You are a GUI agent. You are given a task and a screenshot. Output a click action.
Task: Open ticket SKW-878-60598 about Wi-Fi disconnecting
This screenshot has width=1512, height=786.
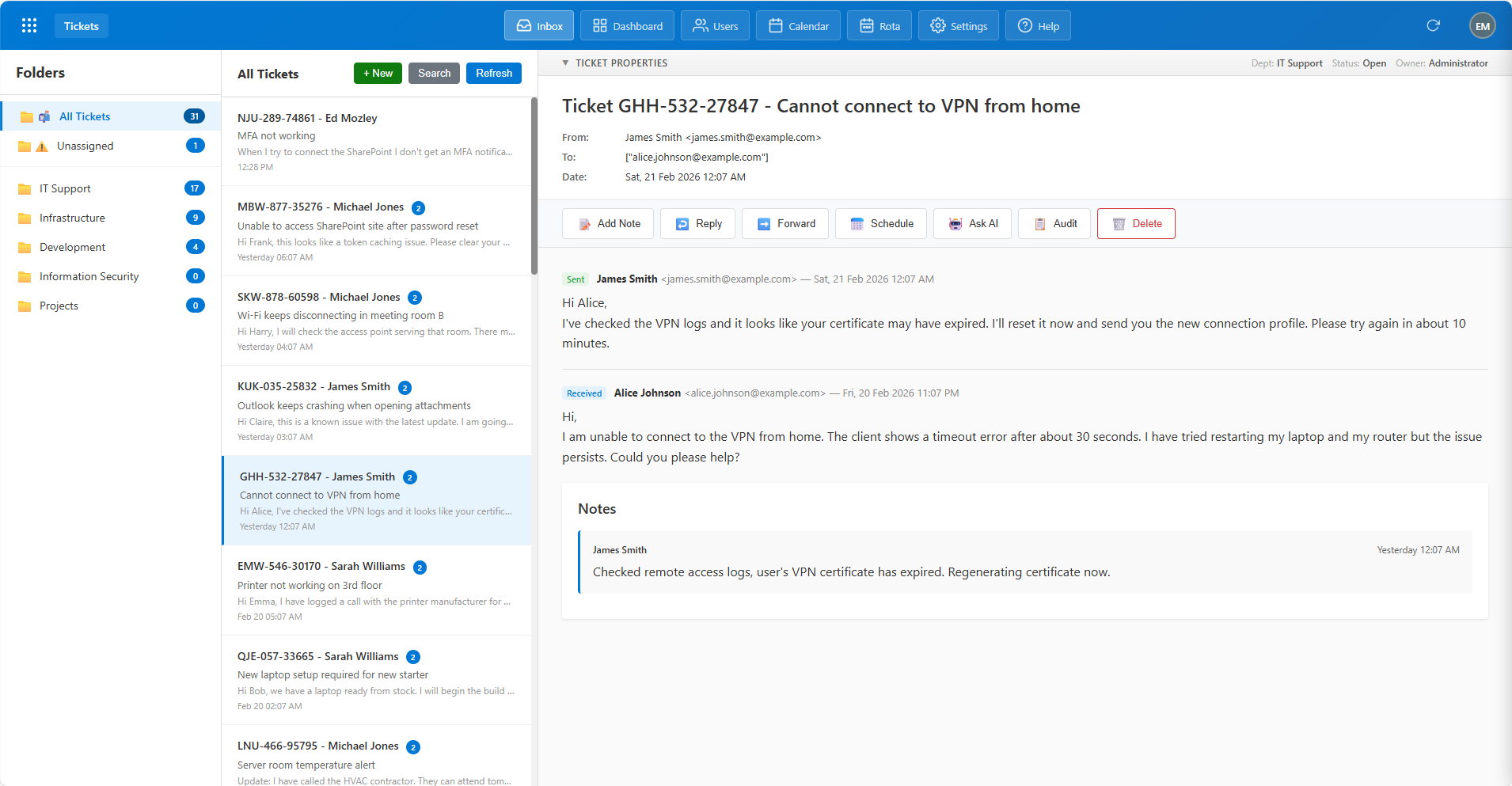(x=376, y=321)
